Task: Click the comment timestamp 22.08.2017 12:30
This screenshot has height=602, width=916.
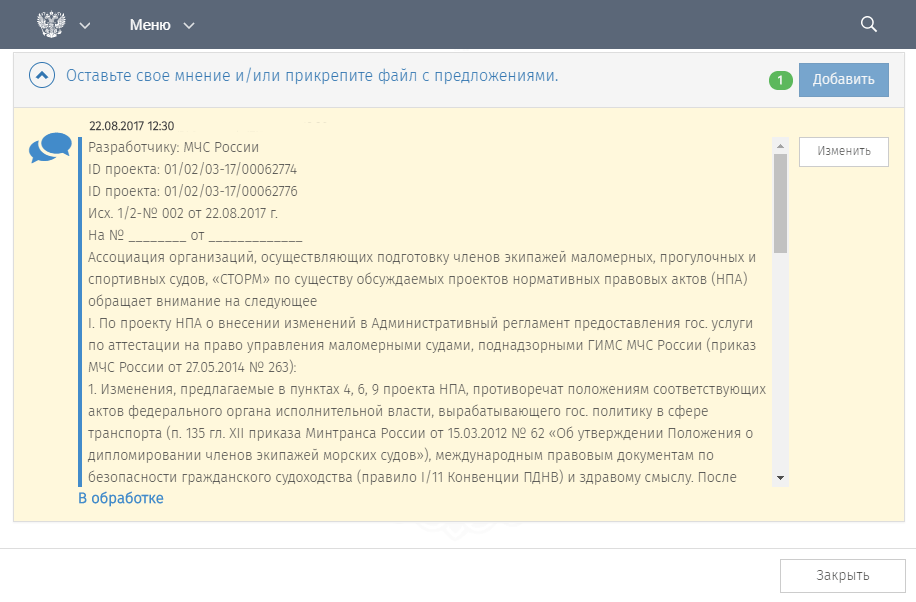Action: 131,126
